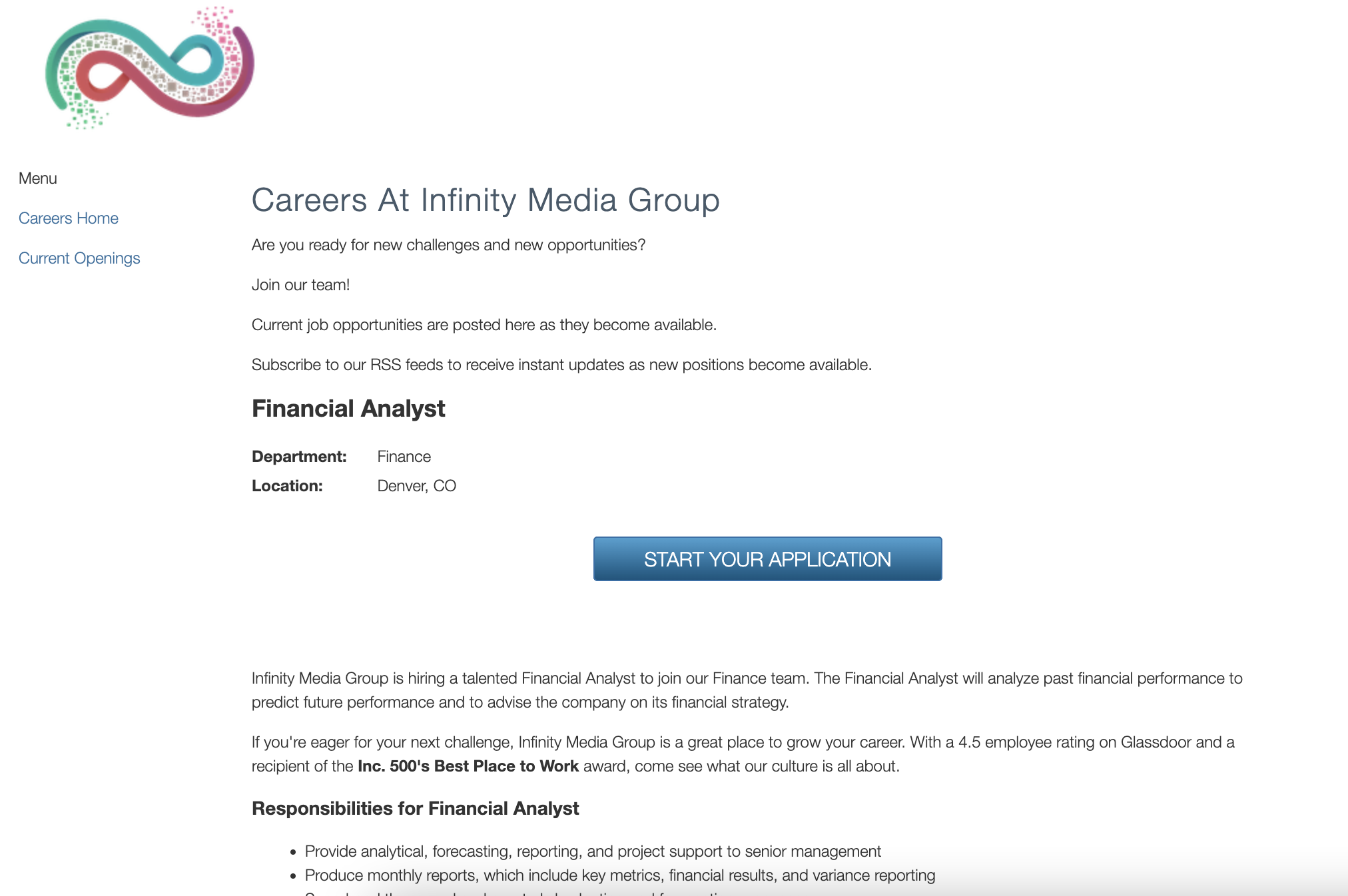Select the Denver, CO location text

(416, 486)
